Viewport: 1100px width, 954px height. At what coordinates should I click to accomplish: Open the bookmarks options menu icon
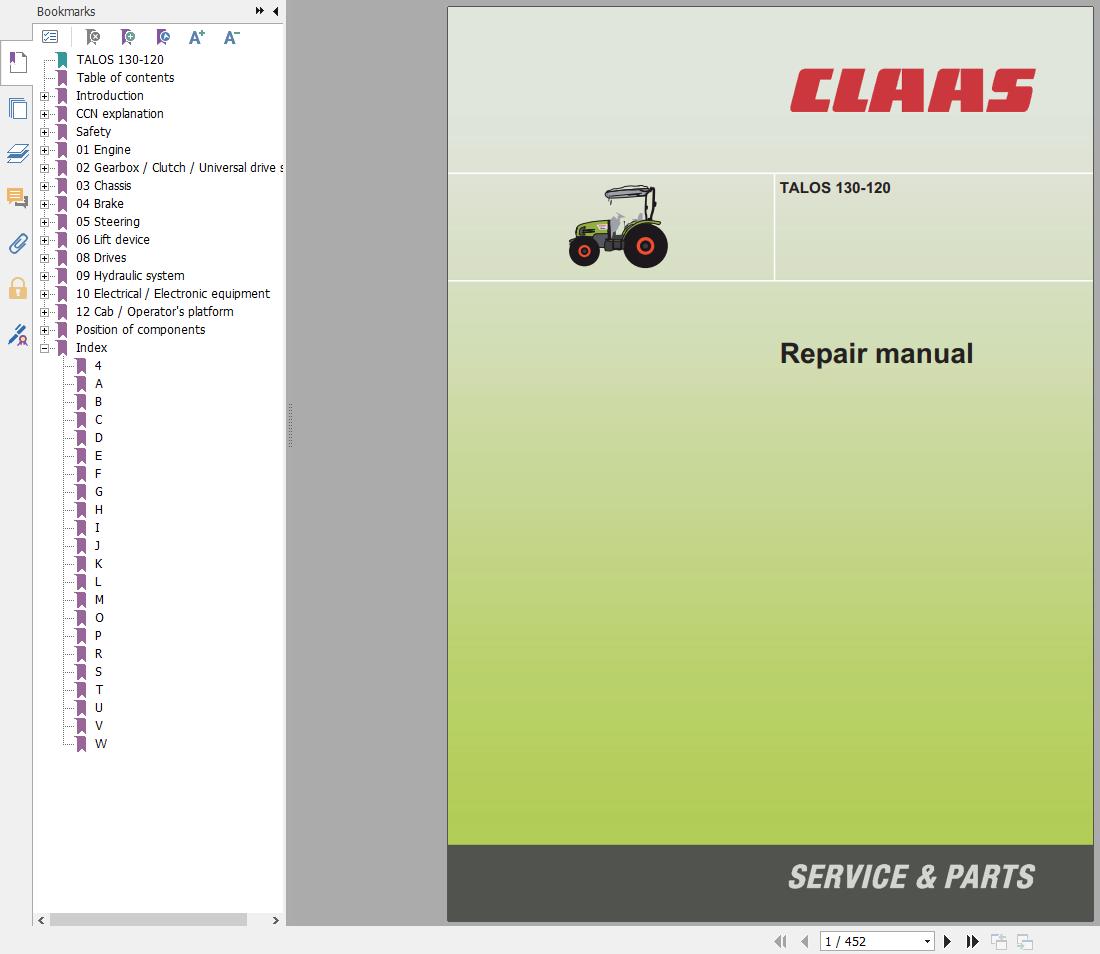tap(50, 36)
